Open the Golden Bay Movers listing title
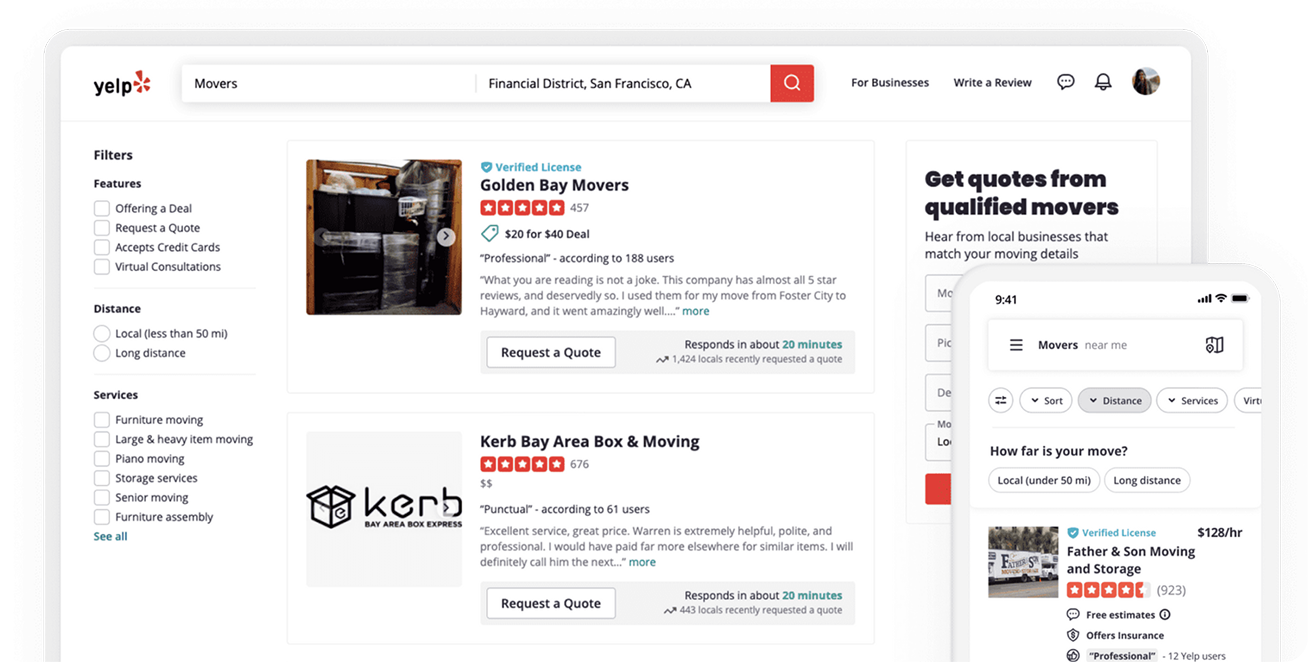 pos(554,185)
